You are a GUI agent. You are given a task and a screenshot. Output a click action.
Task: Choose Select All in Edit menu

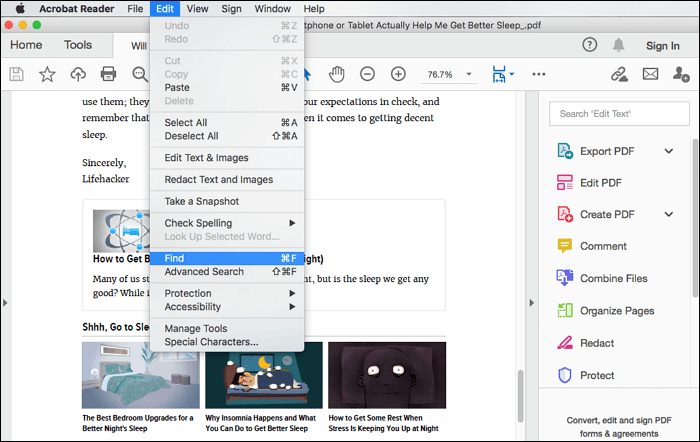[x=227, y=123]
